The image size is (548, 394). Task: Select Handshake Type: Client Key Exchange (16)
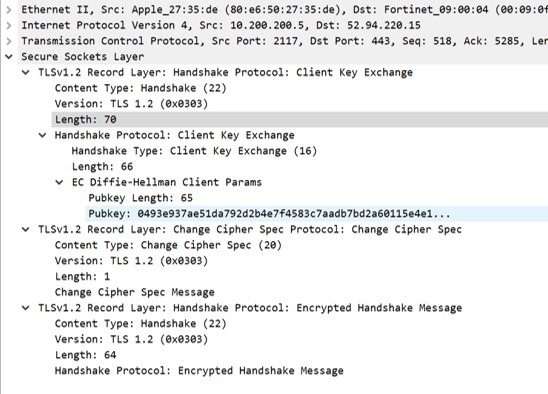(x=194, y=151)
